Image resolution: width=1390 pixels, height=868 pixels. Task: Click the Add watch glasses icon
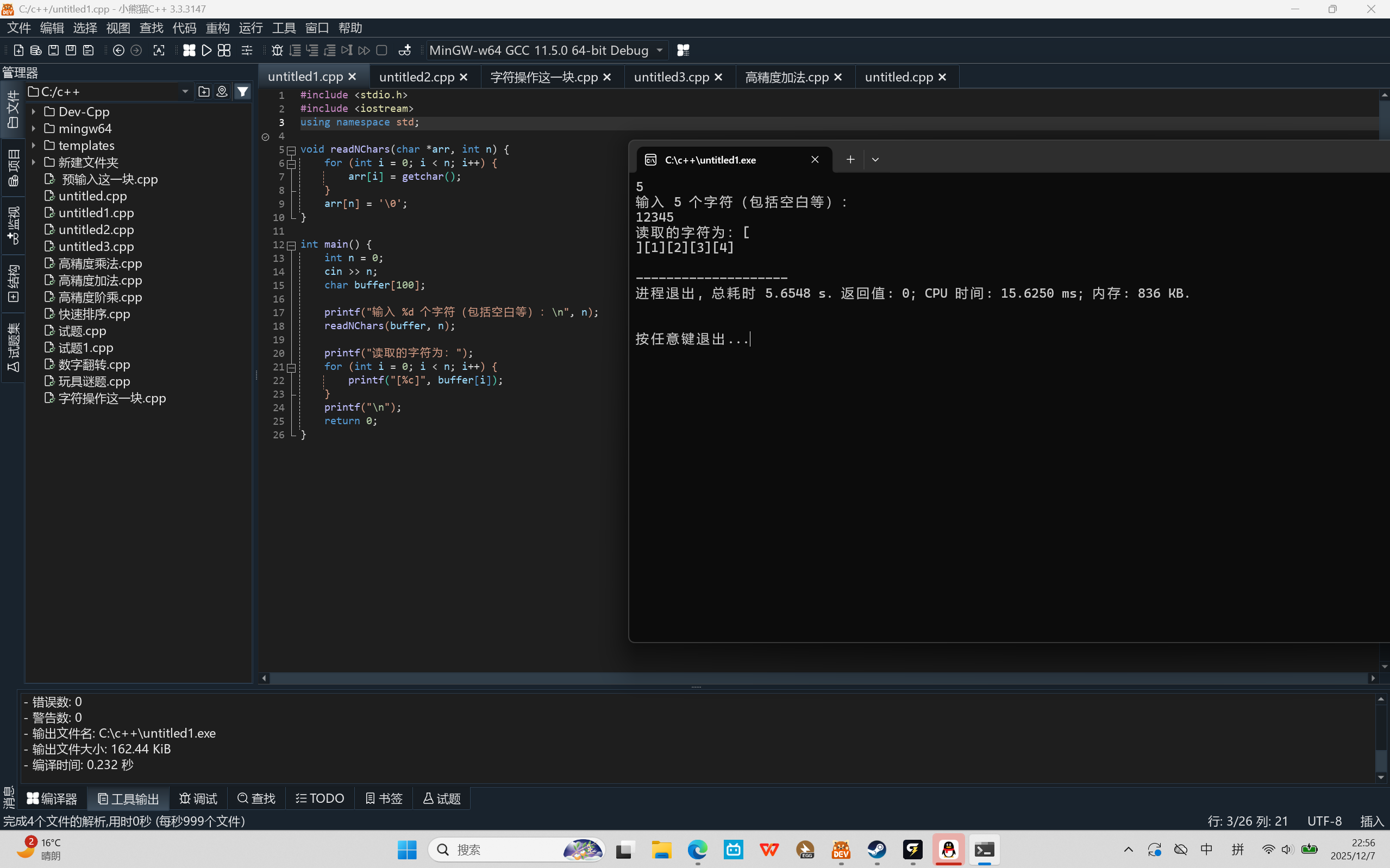pos(405,51)
